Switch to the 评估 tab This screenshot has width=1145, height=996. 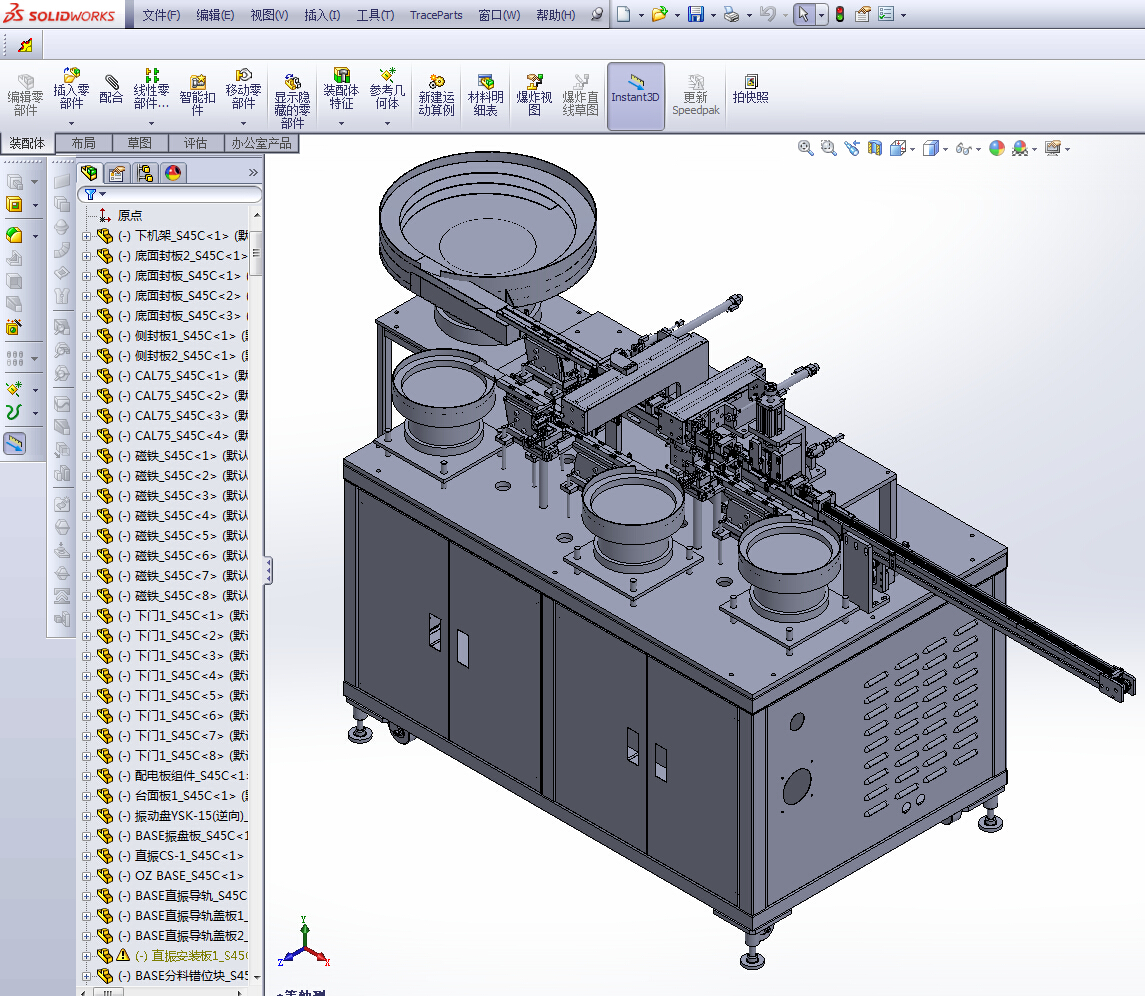195,143
